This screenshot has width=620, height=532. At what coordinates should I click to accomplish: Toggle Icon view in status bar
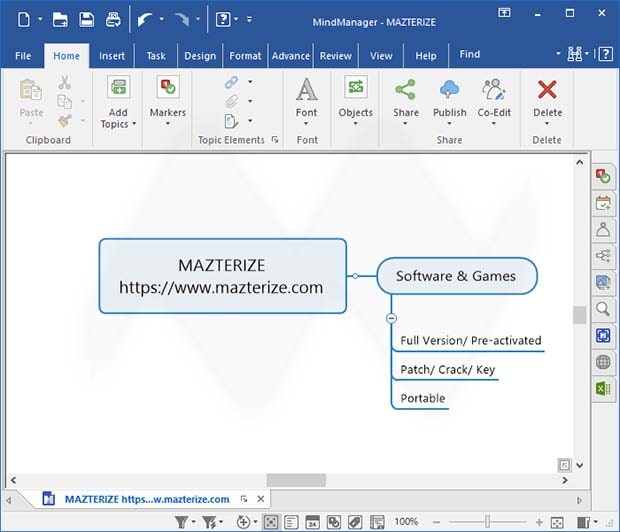334,522
